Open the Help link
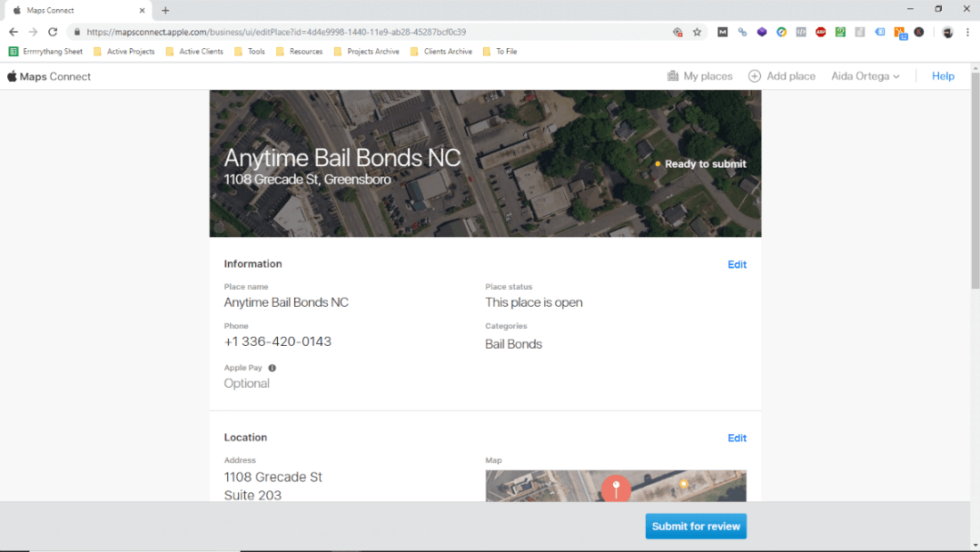 (x=943, y=76)
